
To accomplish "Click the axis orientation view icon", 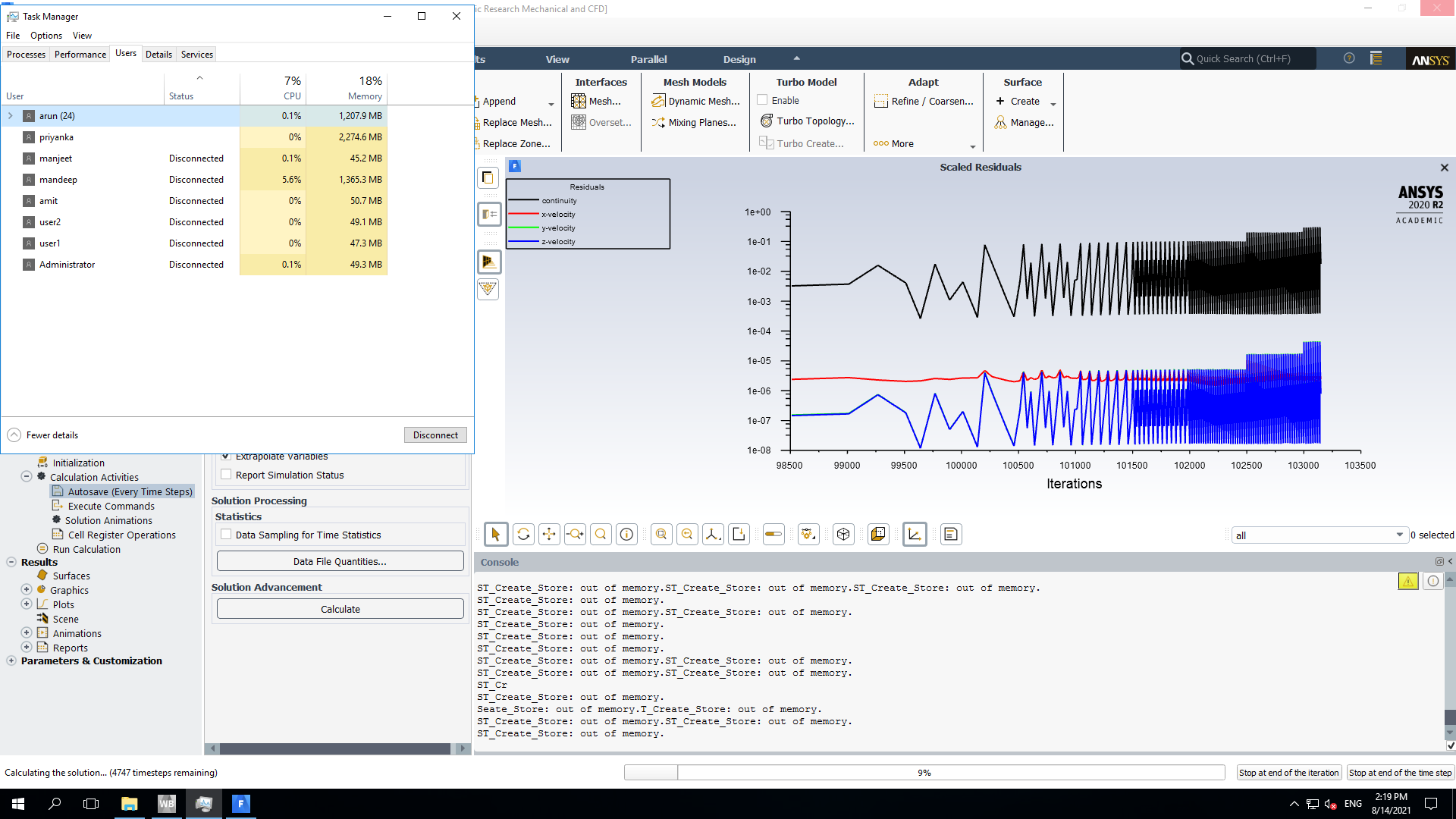I will click(713, 535).
